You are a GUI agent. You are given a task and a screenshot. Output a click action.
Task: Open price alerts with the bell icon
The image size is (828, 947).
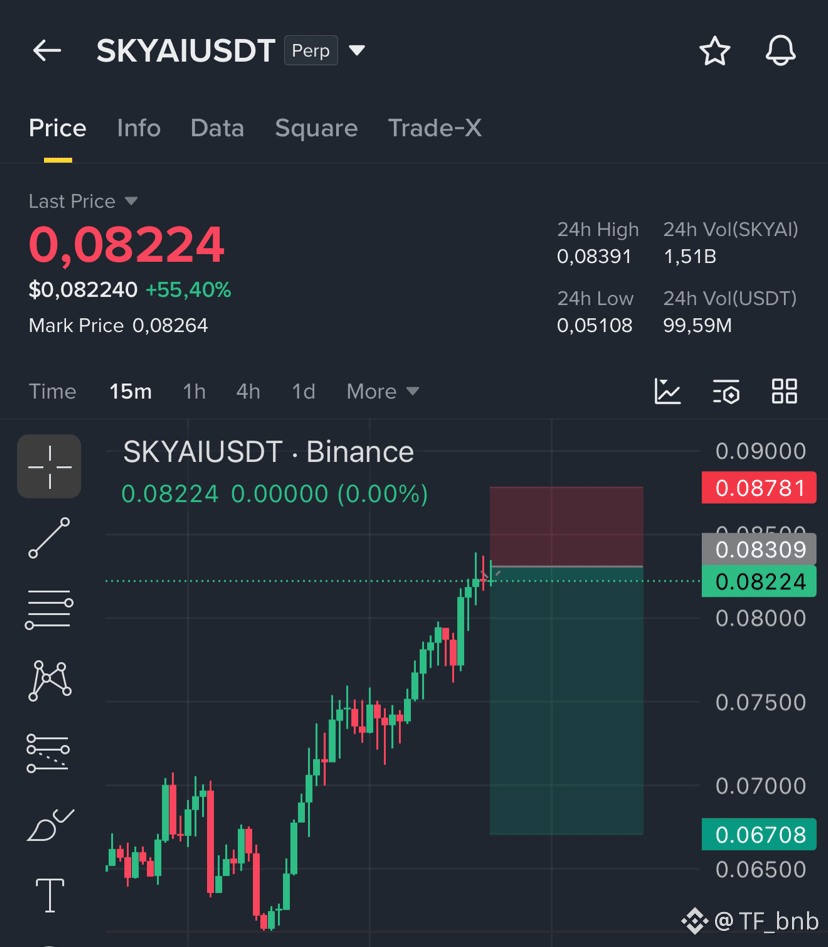(780, 50)
